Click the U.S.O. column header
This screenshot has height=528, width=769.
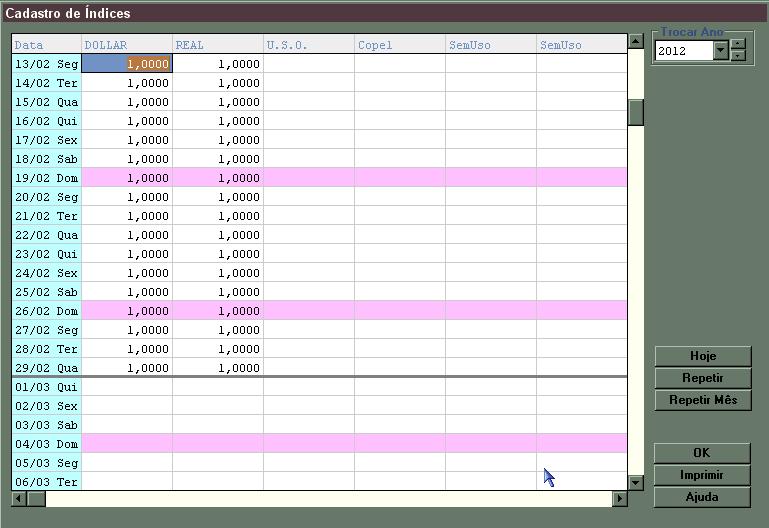[x=309, y=45]
